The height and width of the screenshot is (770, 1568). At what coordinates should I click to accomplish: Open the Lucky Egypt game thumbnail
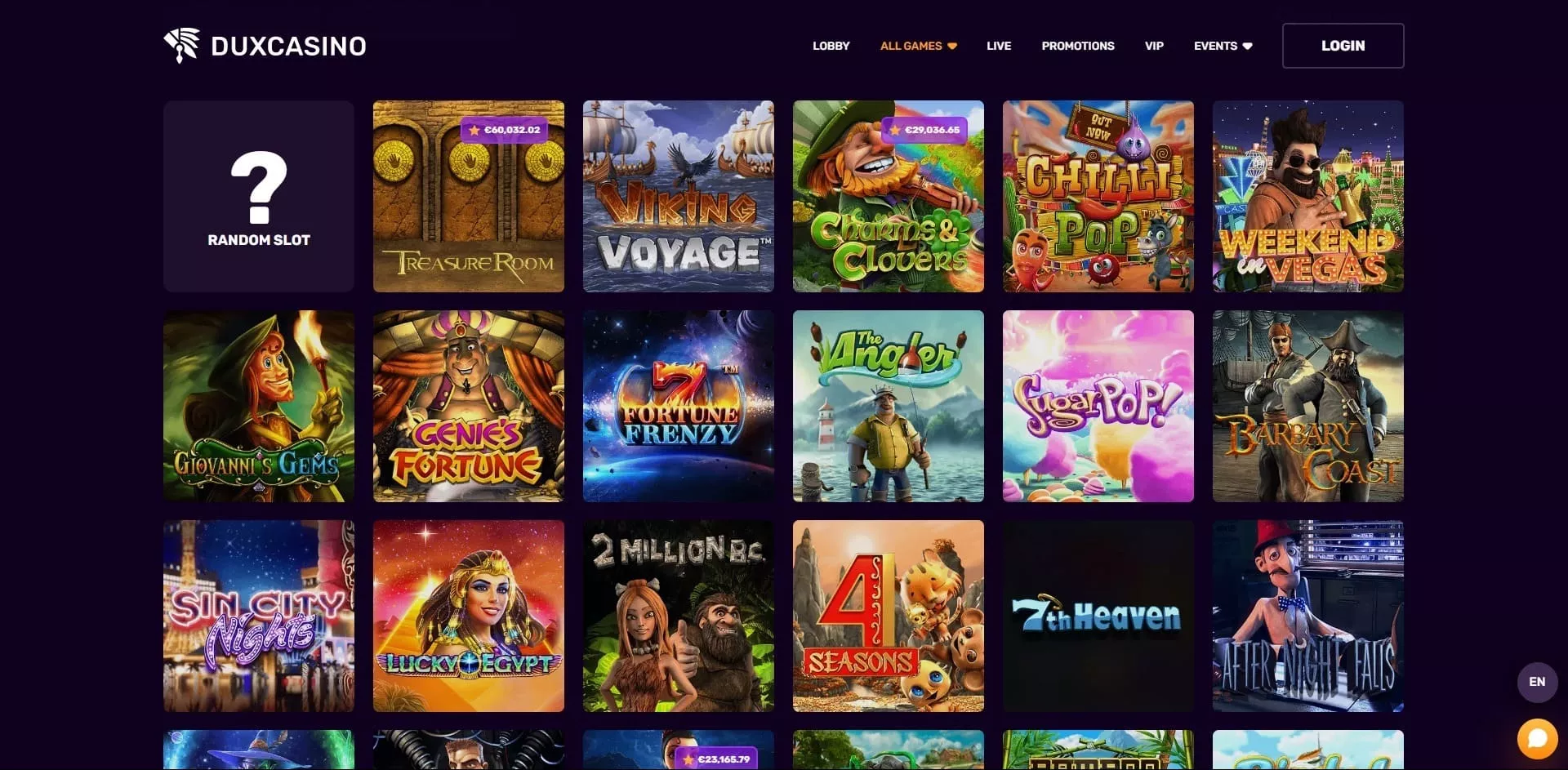click(x=468, y=616)
